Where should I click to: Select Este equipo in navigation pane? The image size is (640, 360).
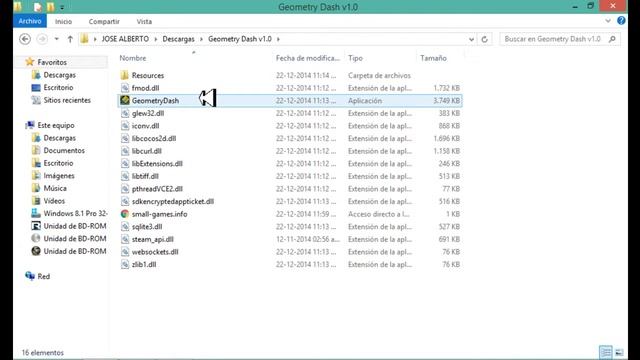tap(56, 126)
